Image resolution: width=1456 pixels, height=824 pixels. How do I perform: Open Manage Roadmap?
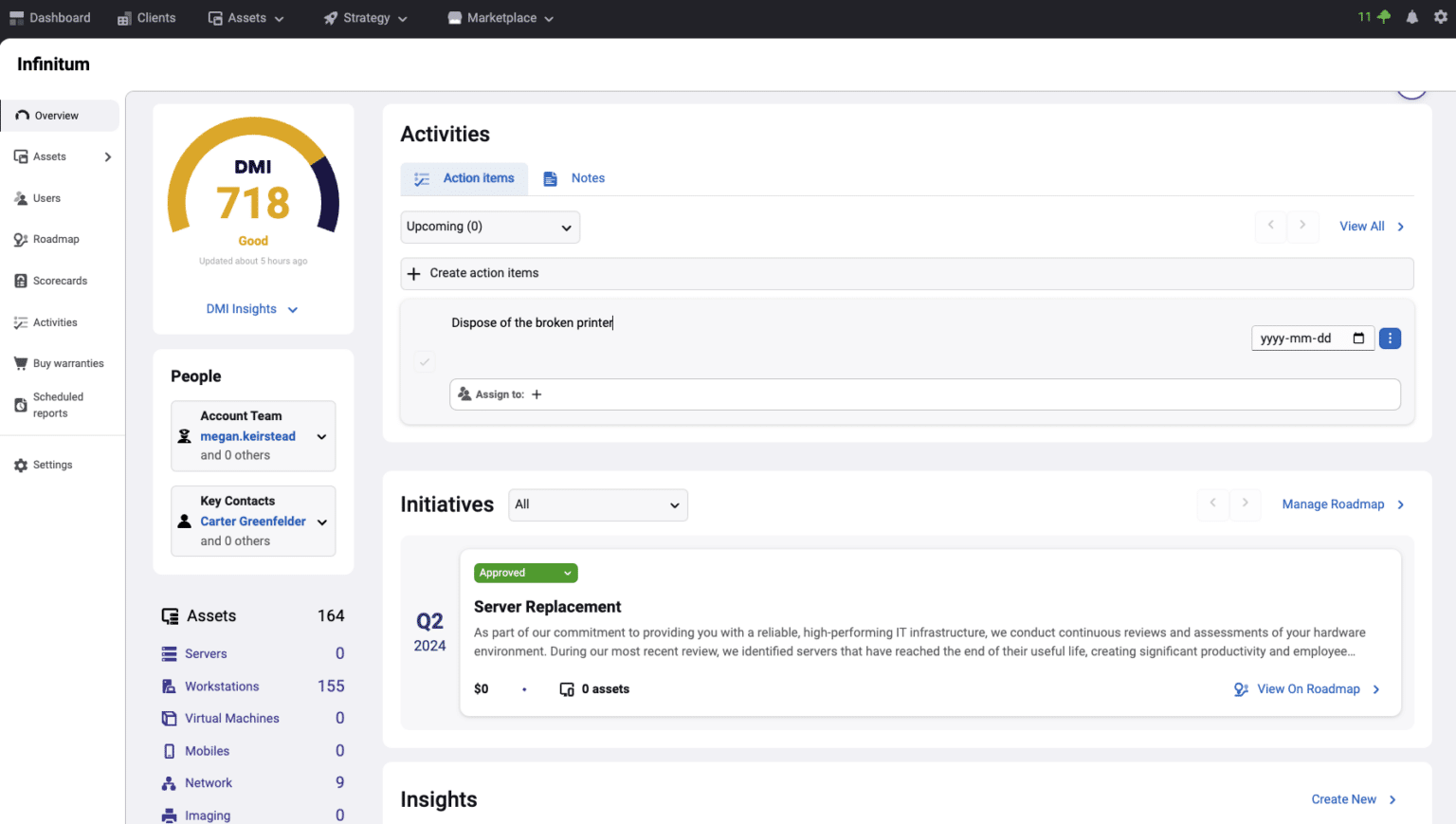tap(1333, 504)
